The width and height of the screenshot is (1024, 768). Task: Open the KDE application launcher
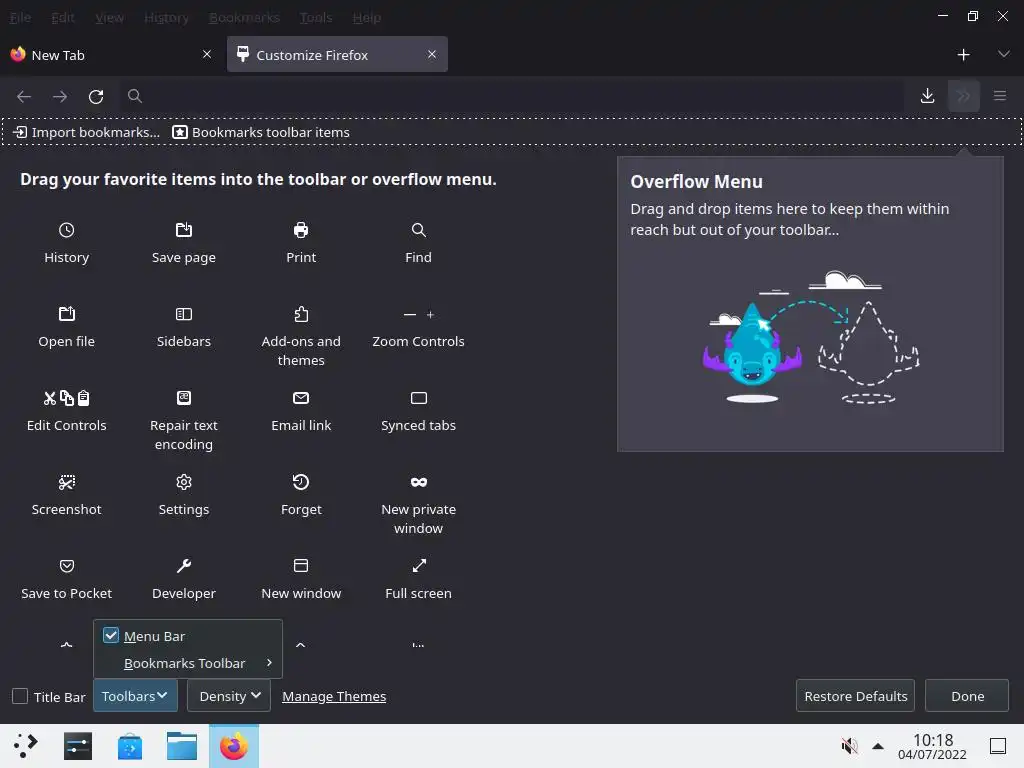25,746
